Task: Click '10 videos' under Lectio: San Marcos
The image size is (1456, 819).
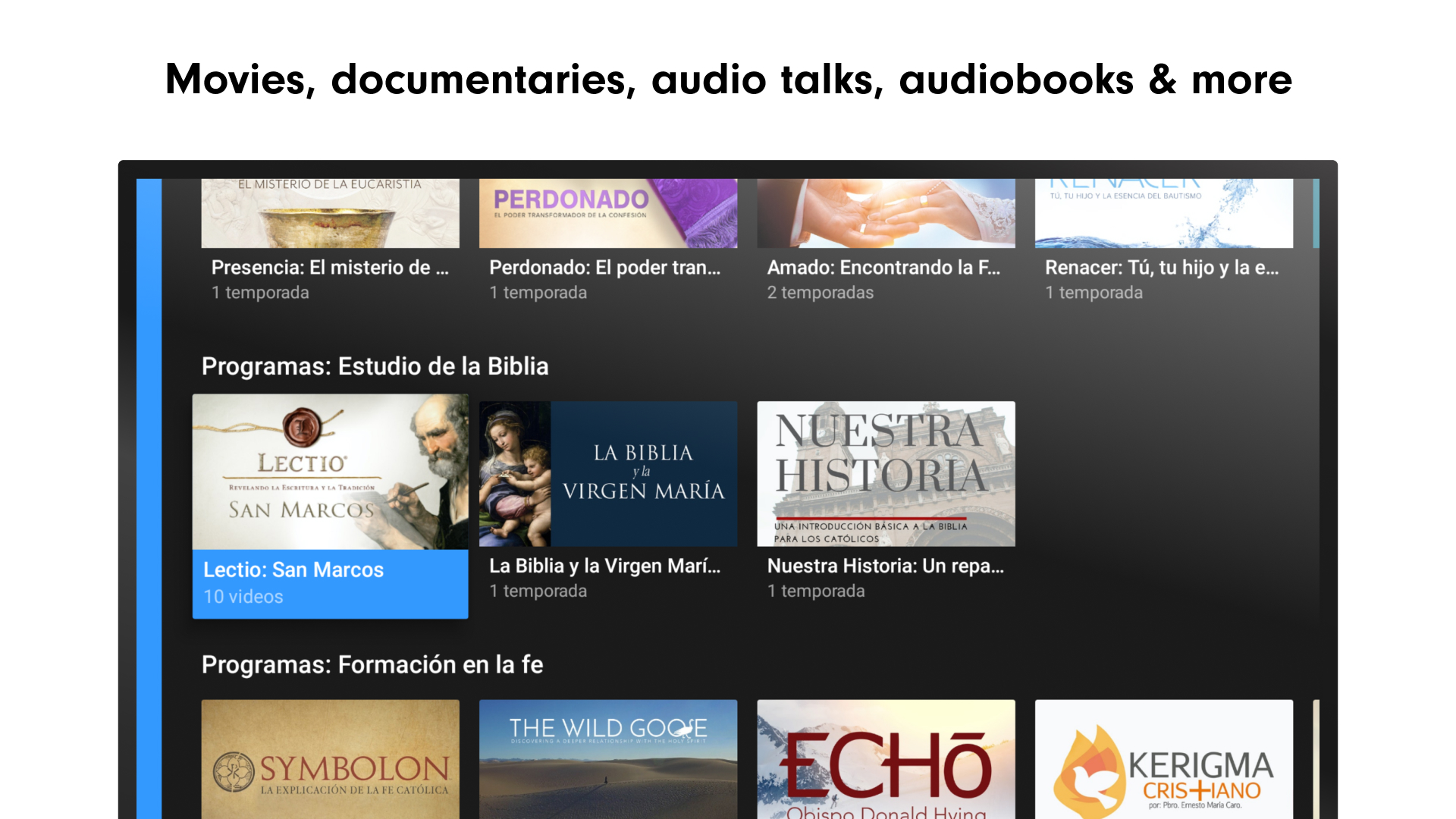Action: pos(243,597)
